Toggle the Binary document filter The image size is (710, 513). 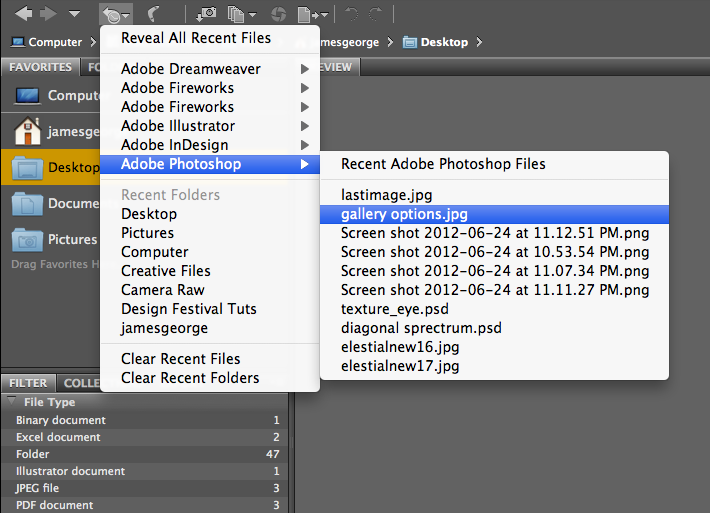[60, 420]
